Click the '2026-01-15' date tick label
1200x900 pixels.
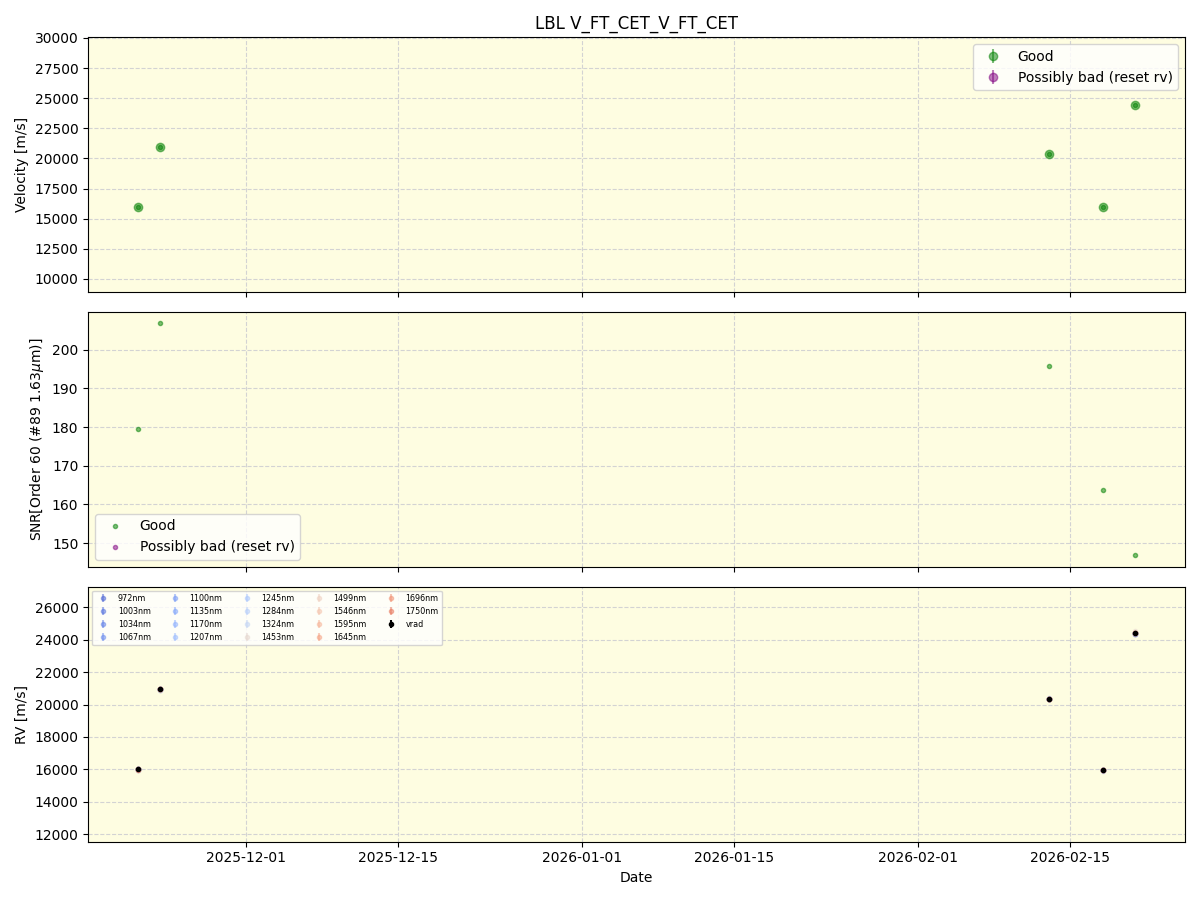click(734, 857)
